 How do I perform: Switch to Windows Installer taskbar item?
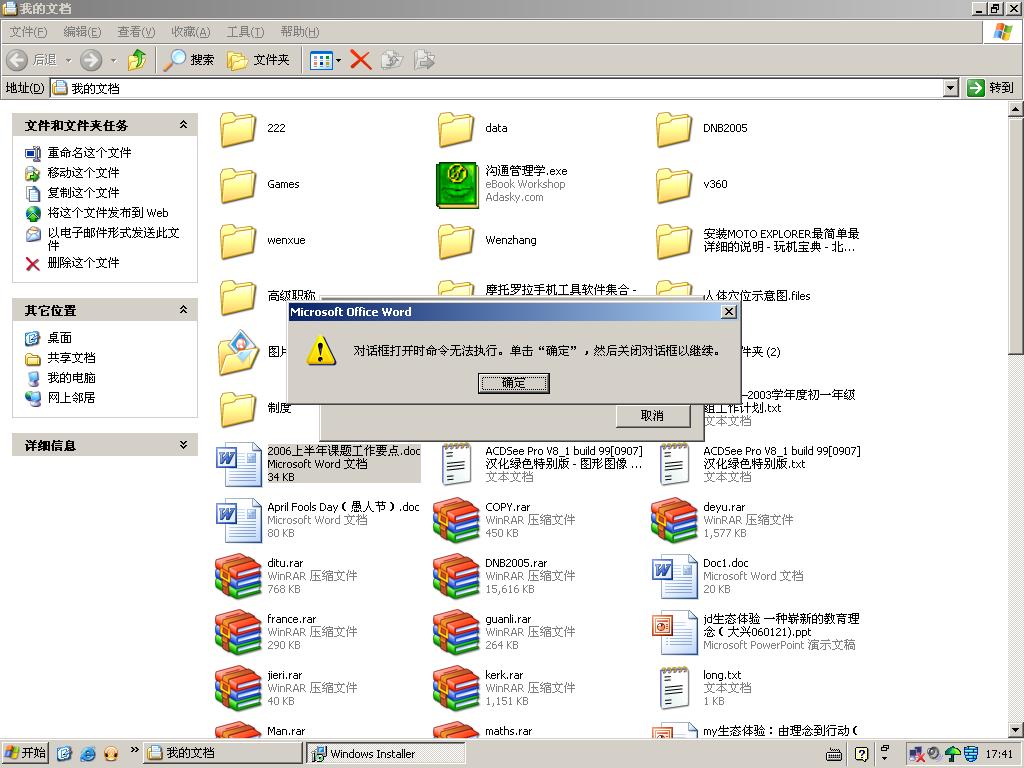click(x=387, y=754)
